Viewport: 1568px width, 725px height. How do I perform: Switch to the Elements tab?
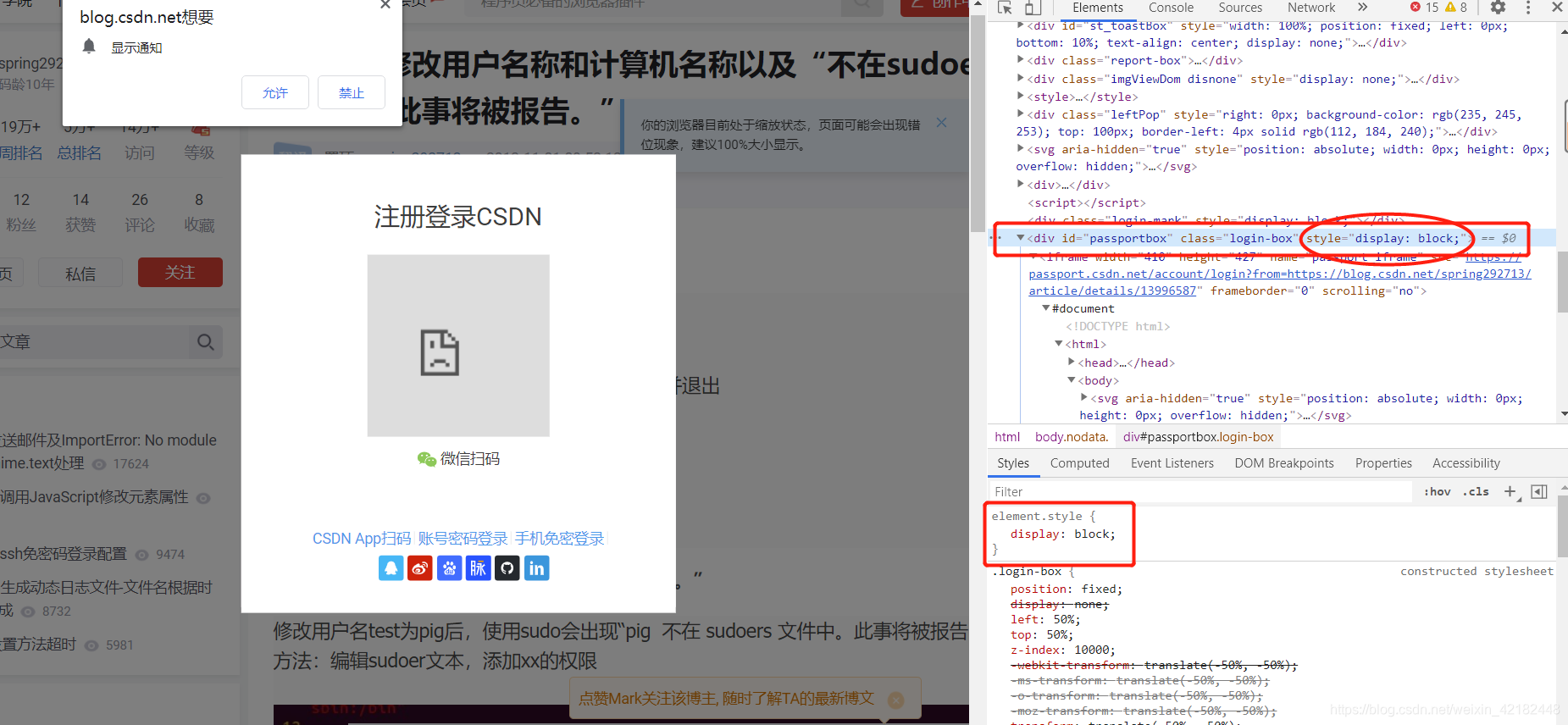pos(1098,8)
